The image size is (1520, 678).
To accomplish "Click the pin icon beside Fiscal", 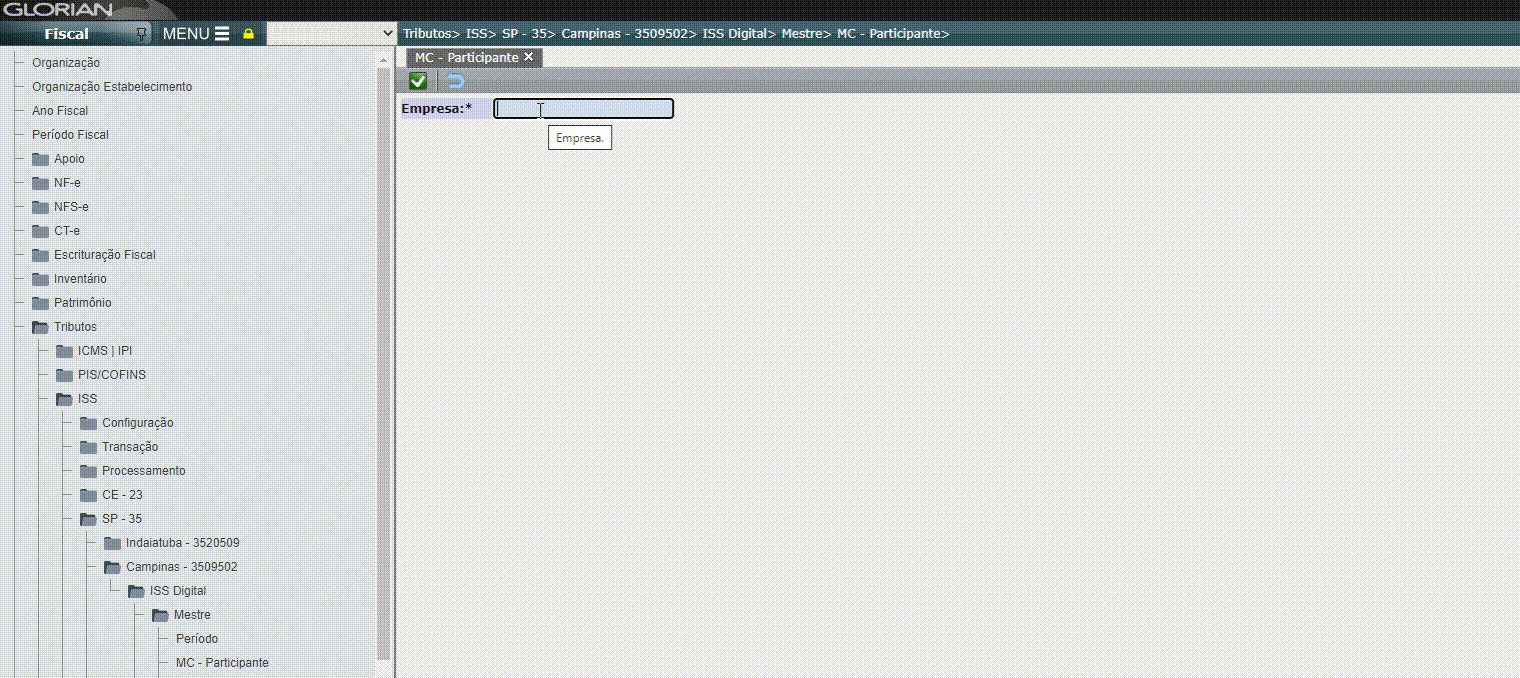I will [141, 34].
